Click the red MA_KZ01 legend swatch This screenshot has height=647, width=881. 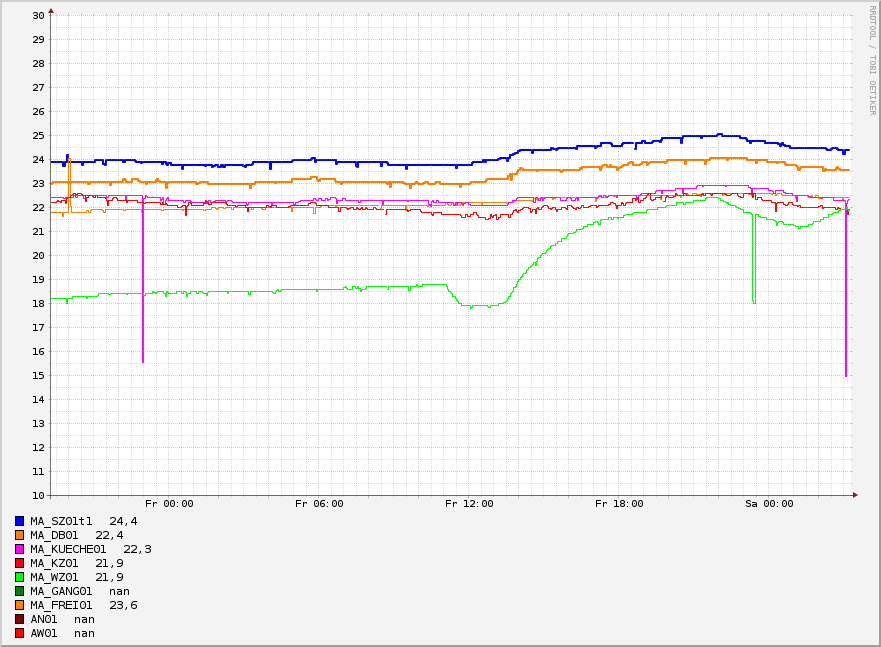pos(20,563)
